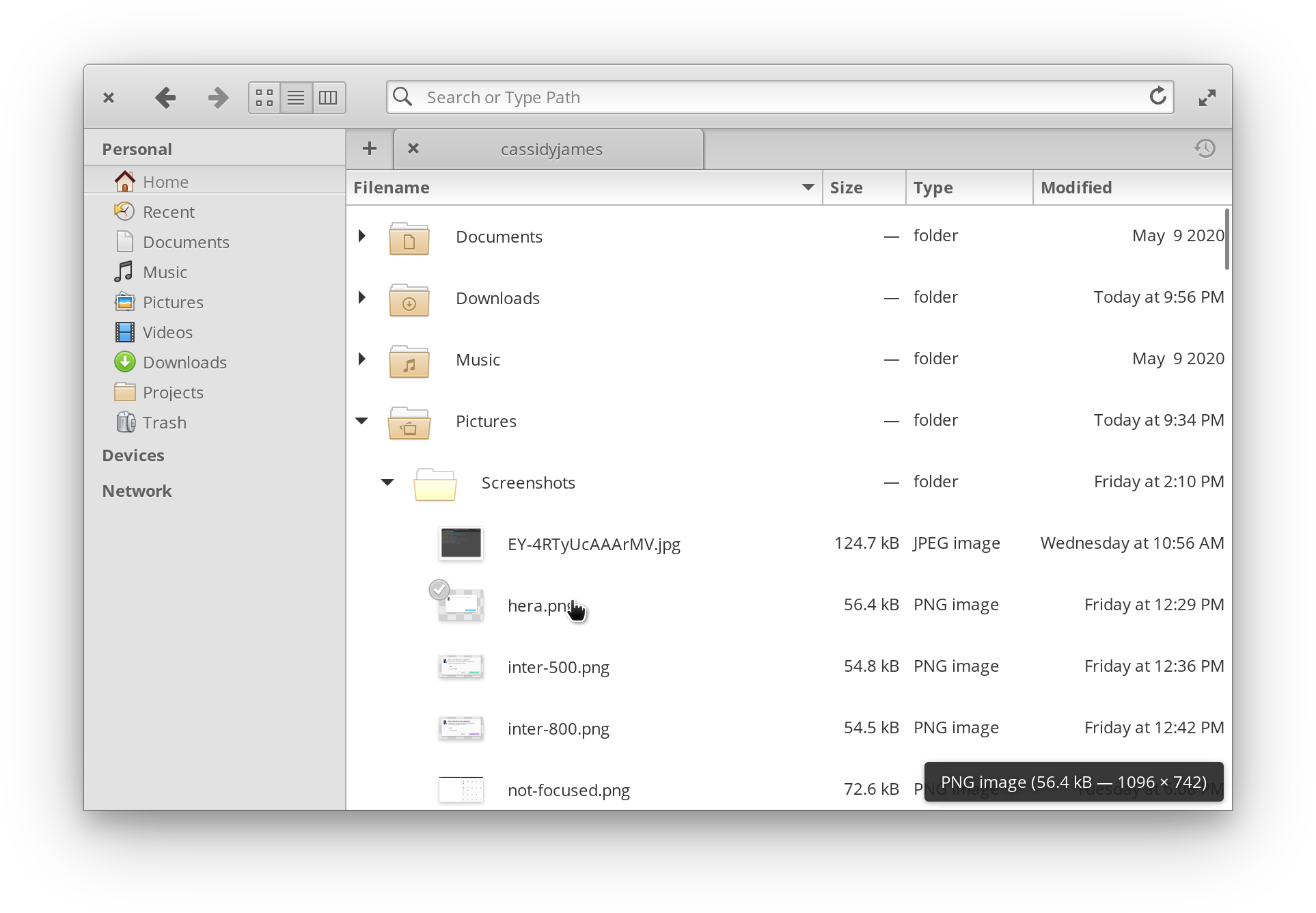Enter fullscreen mode
Image resolution: width=1316 pixels, height=913 pixels.
pos(1207,97)
